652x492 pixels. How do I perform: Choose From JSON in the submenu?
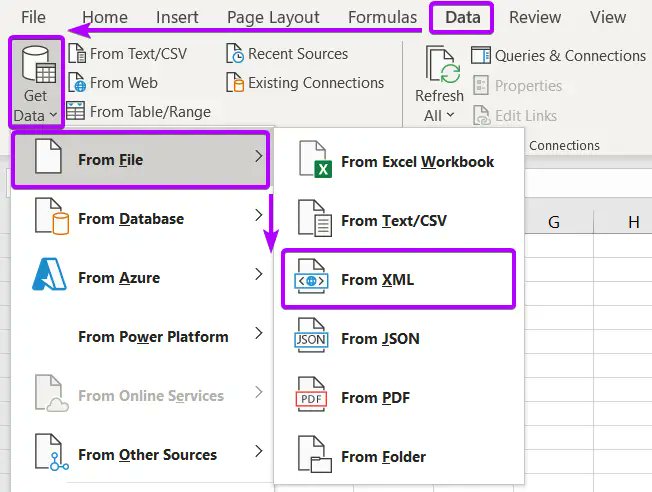pyautogui.click(x=398, y=339)
